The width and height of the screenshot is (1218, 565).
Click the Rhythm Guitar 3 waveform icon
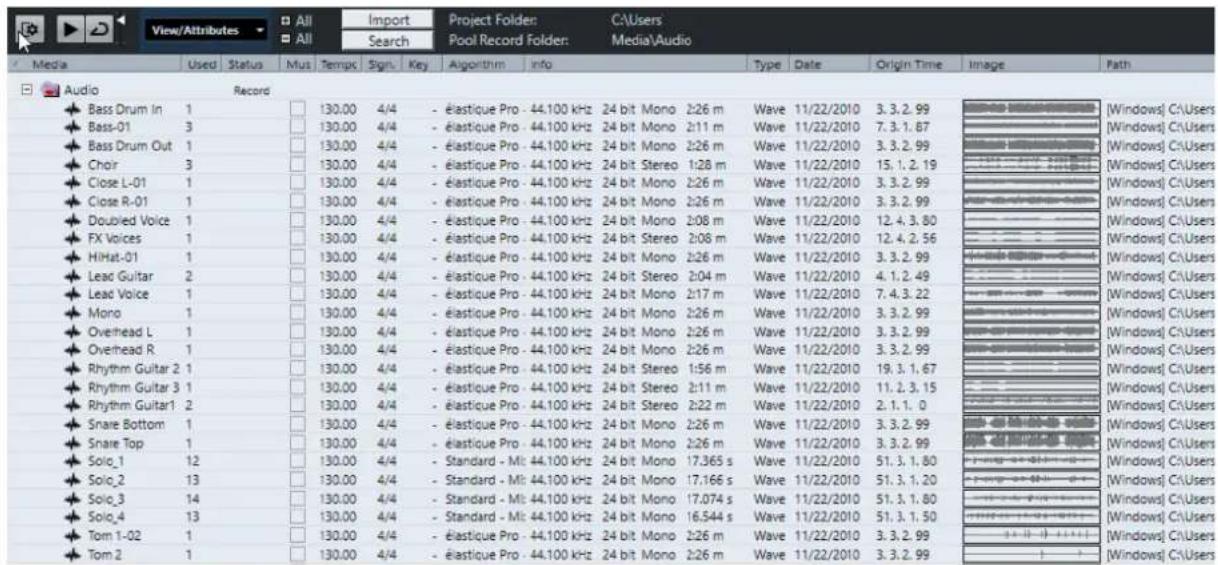pos(71,387)
